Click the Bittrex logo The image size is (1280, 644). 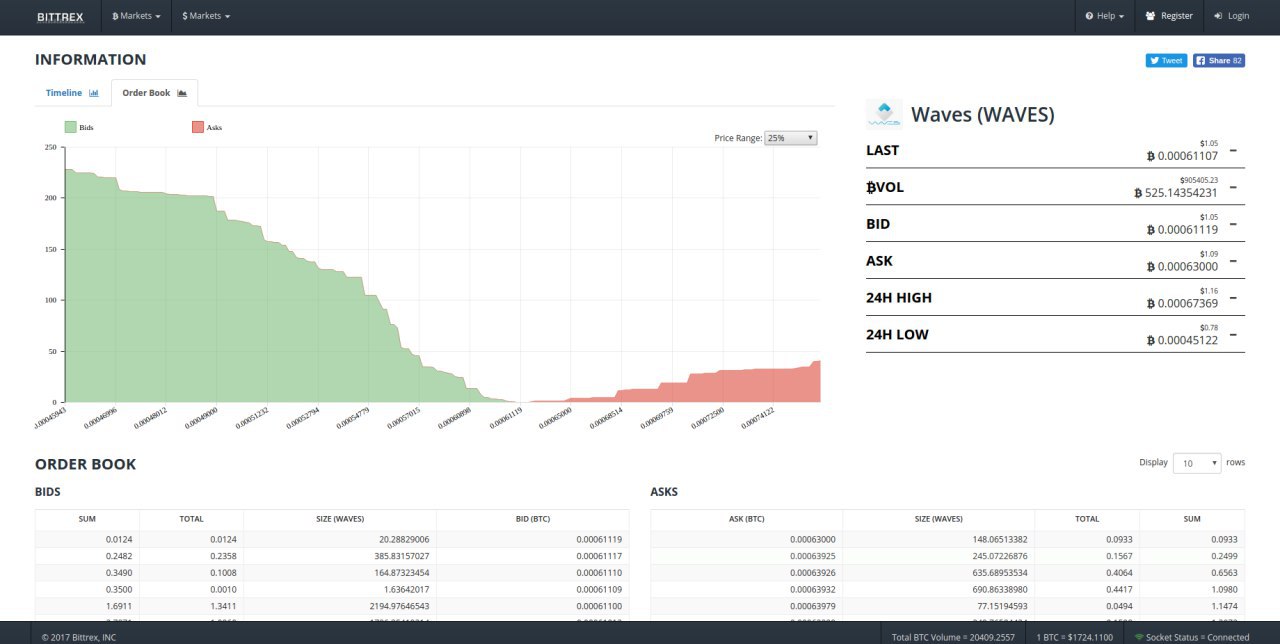60,16
